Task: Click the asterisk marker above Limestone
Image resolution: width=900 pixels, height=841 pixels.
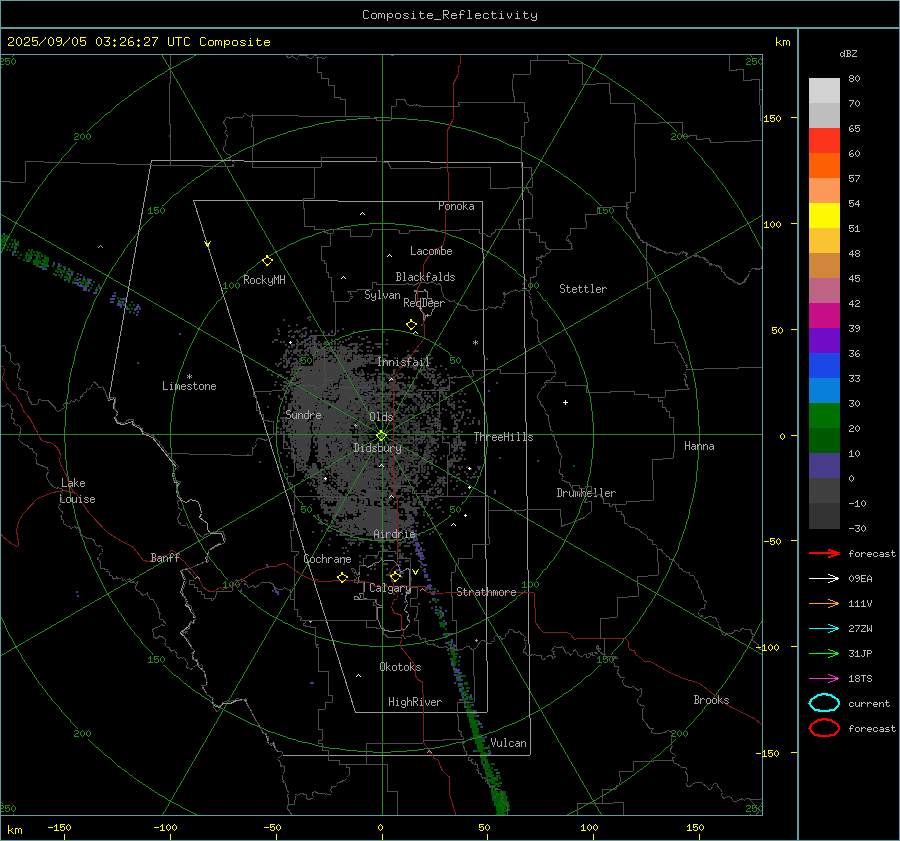Action: (x=189, y=377)
